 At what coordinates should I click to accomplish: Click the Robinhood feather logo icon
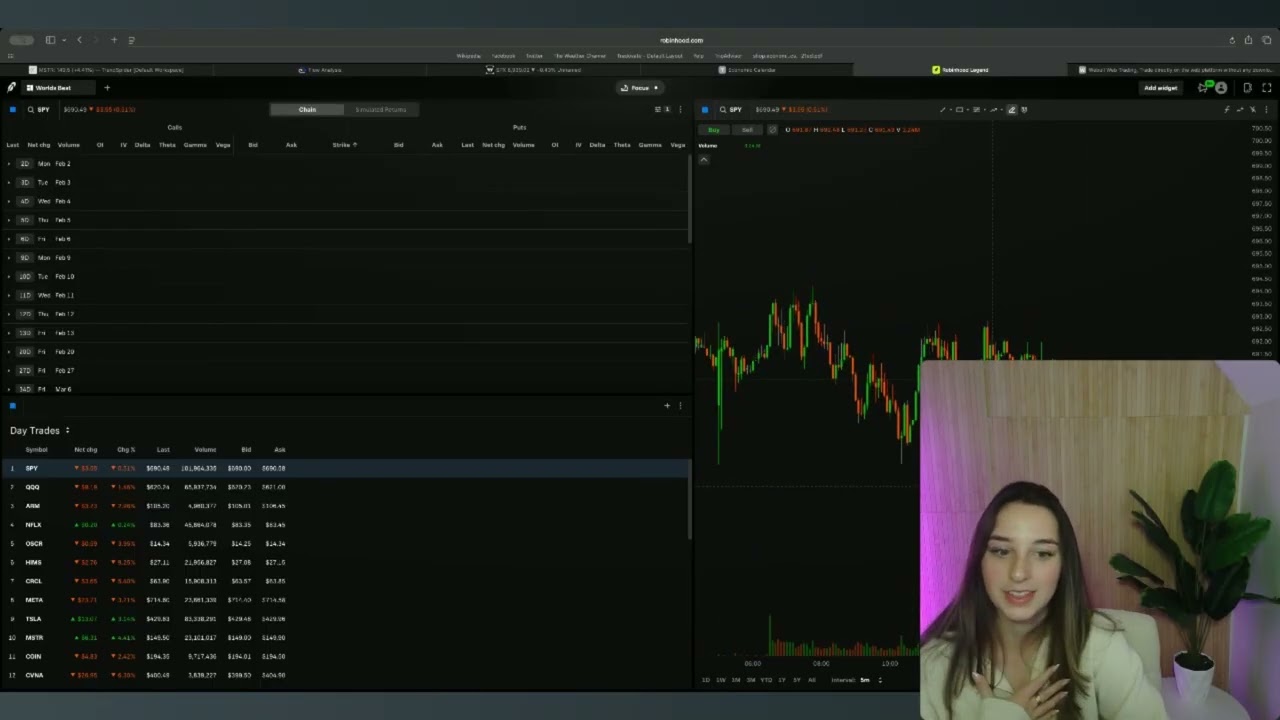point(11,88)
